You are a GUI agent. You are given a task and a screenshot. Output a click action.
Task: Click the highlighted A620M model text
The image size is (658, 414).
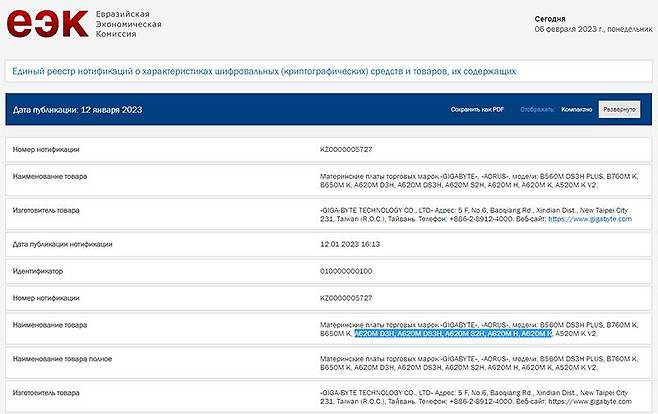point(453,333)
